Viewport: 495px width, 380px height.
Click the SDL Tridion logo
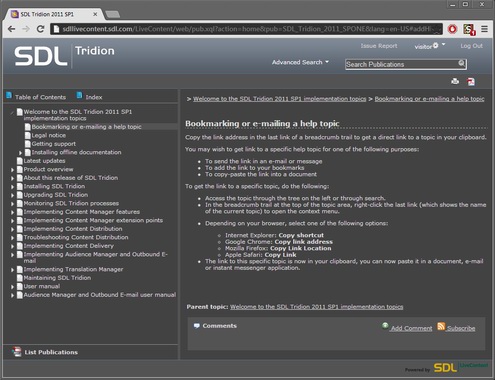coord(64,56)
